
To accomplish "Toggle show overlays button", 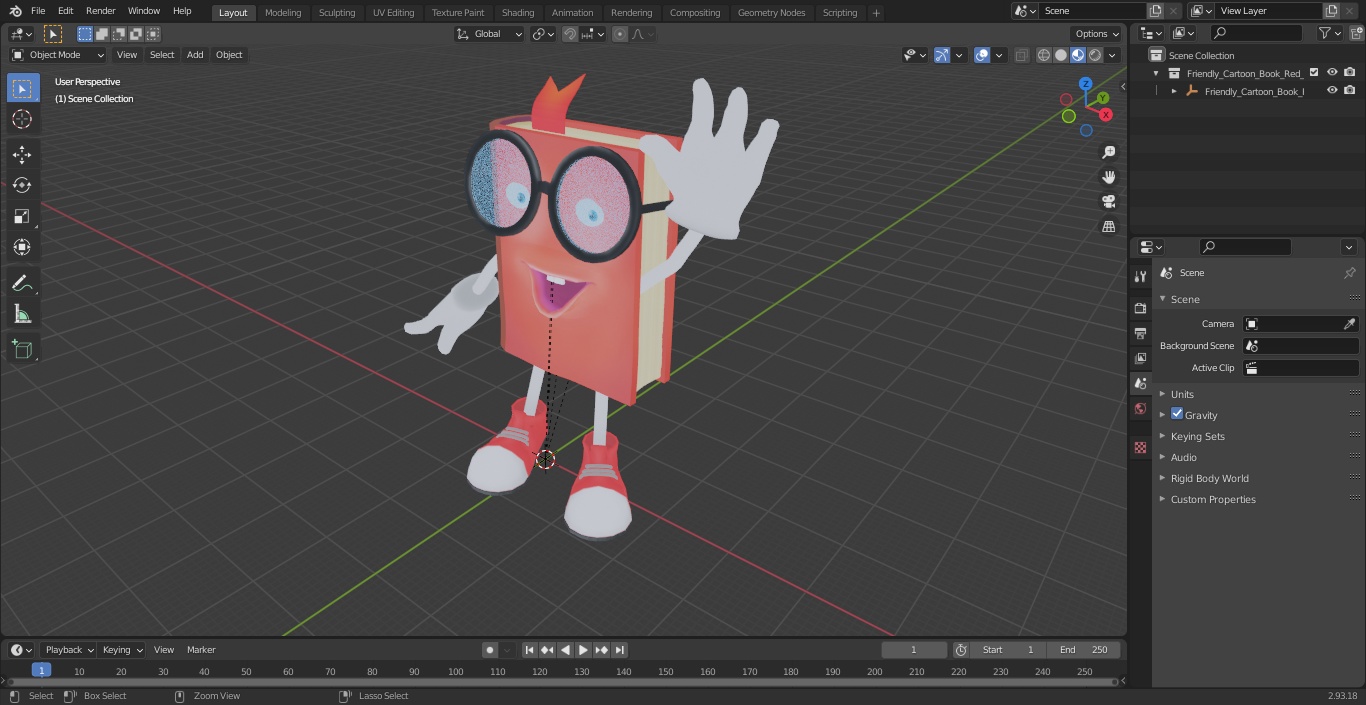I will [982, 55].
